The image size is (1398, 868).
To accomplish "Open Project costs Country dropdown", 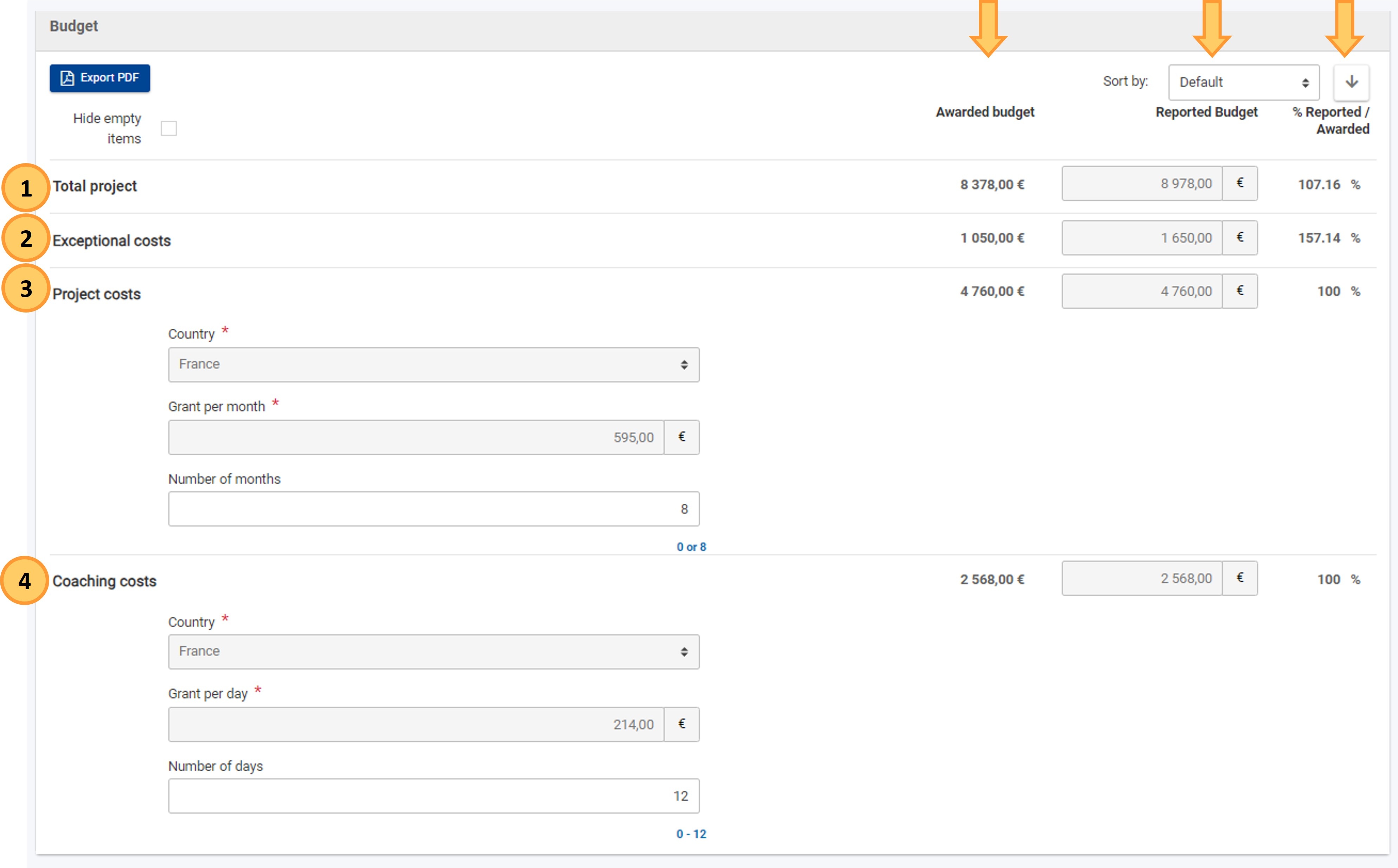I will (x=434, y=365).
